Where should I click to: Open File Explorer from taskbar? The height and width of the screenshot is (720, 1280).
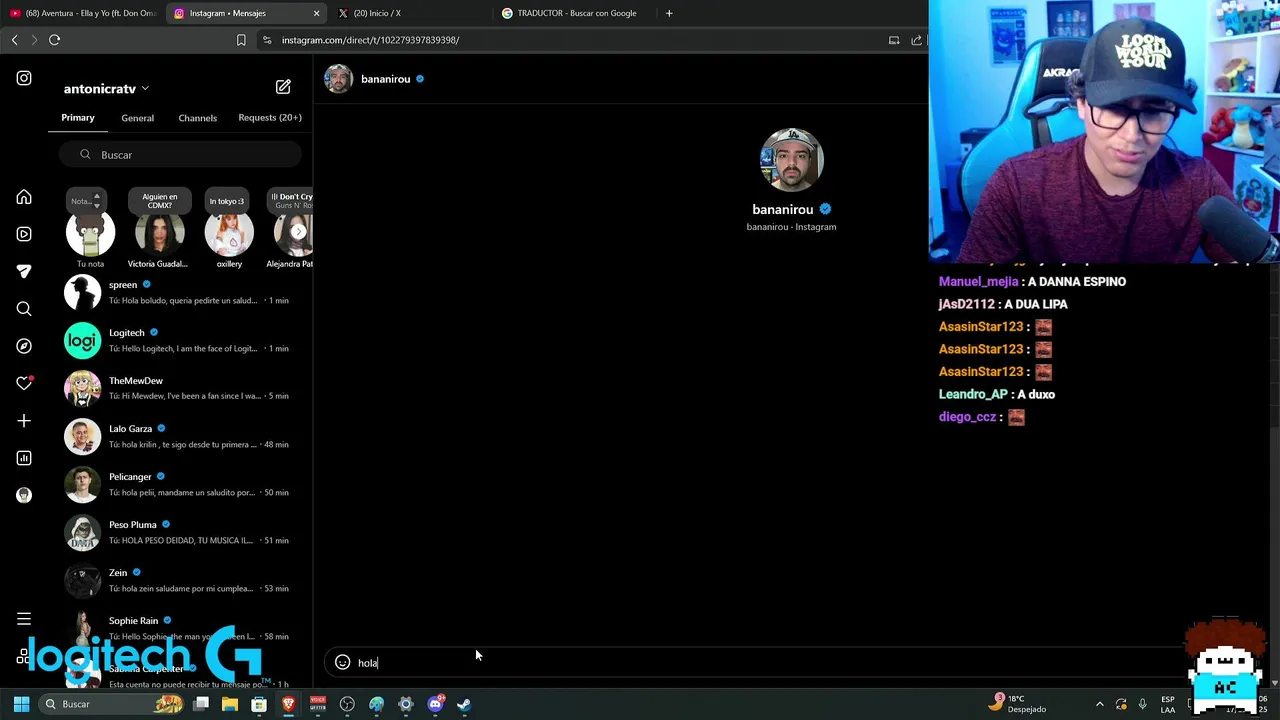tap(230, 704)
